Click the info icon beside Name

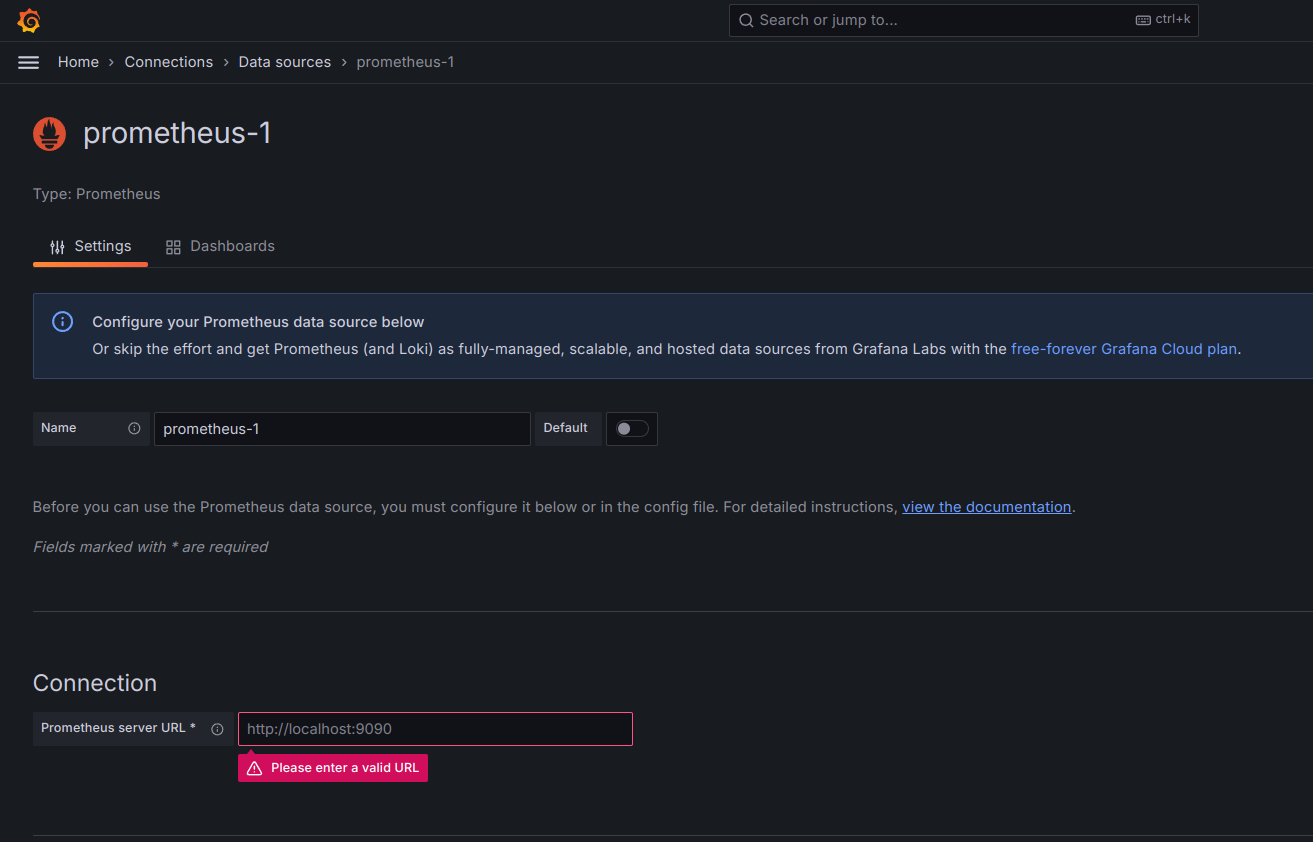click(134, 428)
